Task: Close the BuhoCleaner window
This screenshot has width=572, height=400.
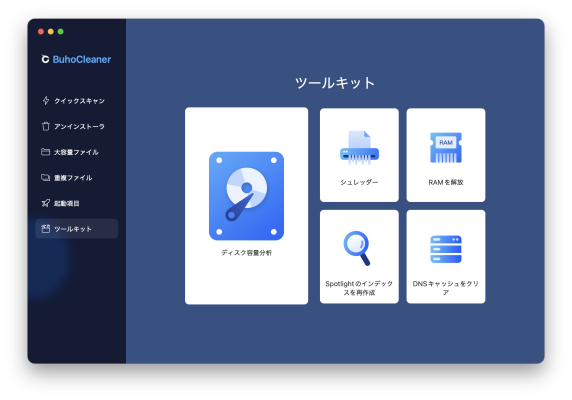Action: pos(41,32)
